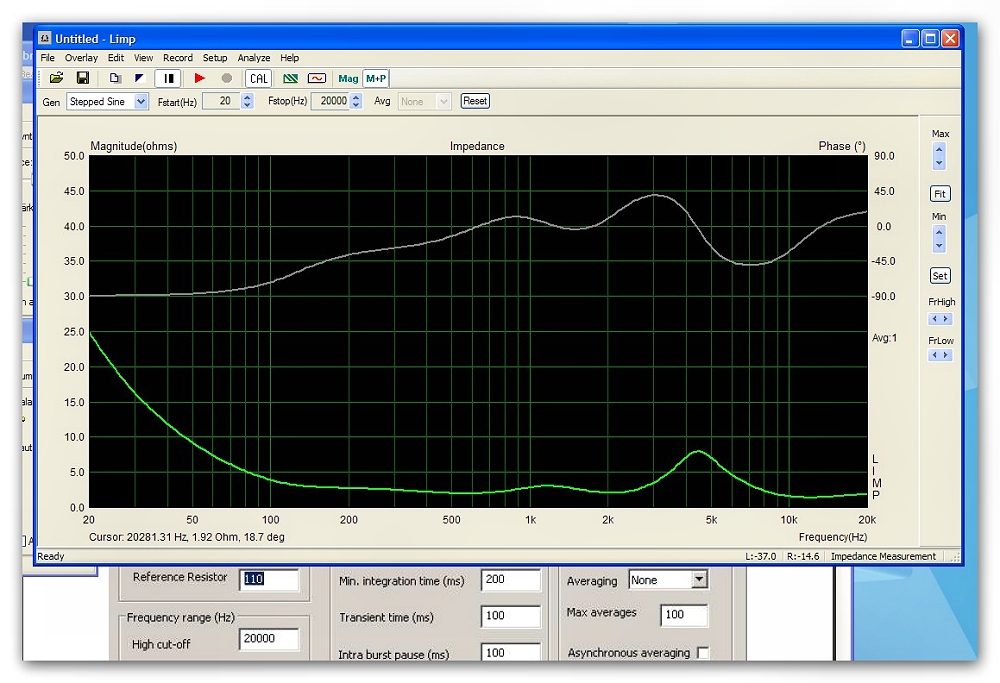This screenshot has width=1000, height=683.
Task: Start measurement with red play icon
Action: tap(200, 78)
